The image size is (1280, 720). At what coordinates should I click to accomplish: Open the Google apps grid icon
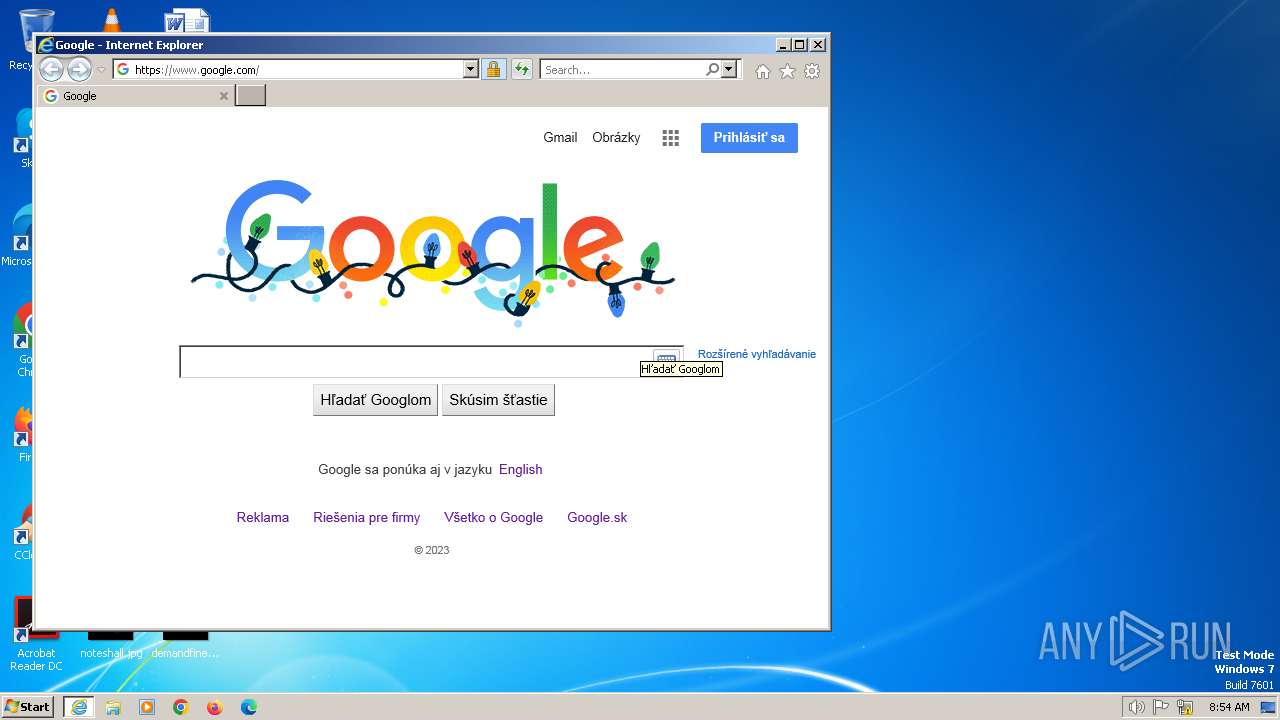(x=671, y=138)
